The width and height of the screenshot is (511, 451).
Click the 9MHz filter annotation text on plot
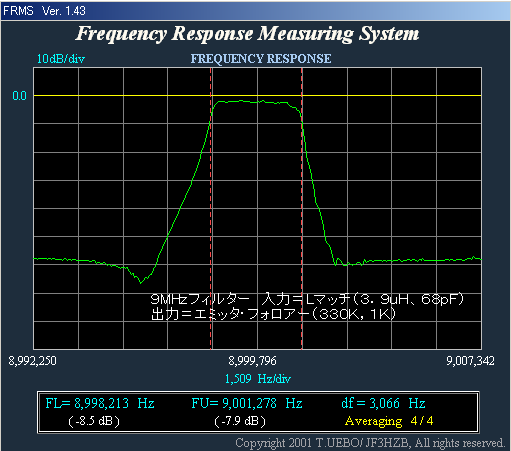[307, 306]
